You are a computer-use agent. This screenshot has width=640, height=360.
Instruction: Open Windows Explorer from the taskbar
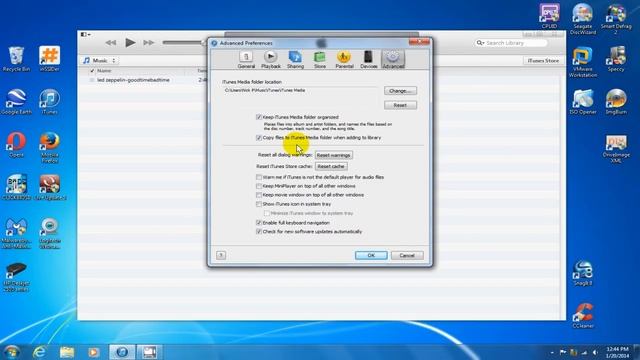(x=67, y=352)
